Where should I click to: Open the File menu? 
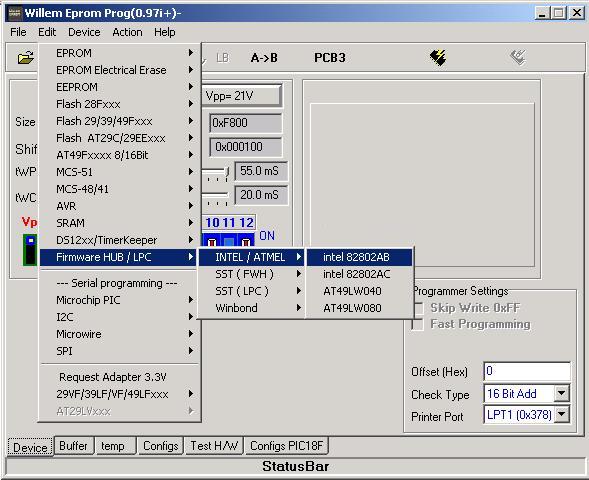tap(18, 32)
